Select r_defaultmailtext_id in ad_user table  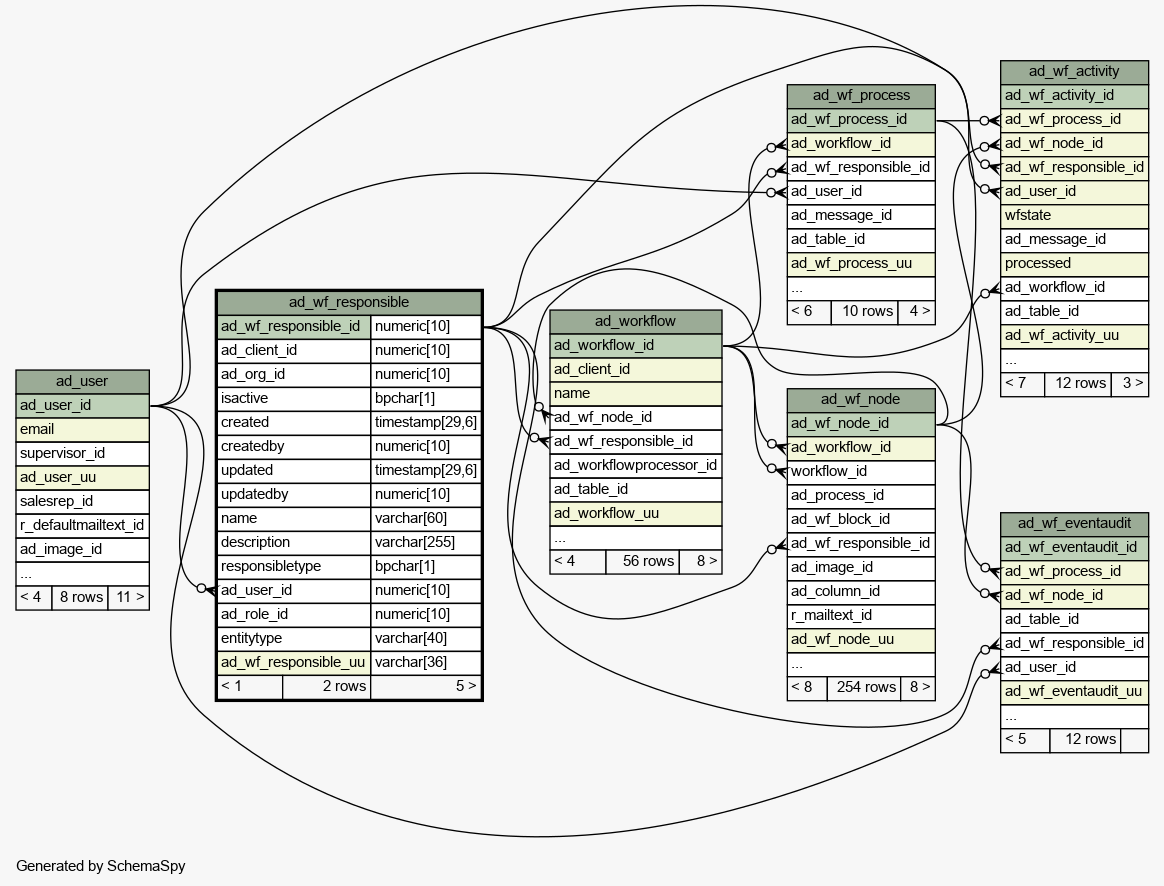(82, 525)
